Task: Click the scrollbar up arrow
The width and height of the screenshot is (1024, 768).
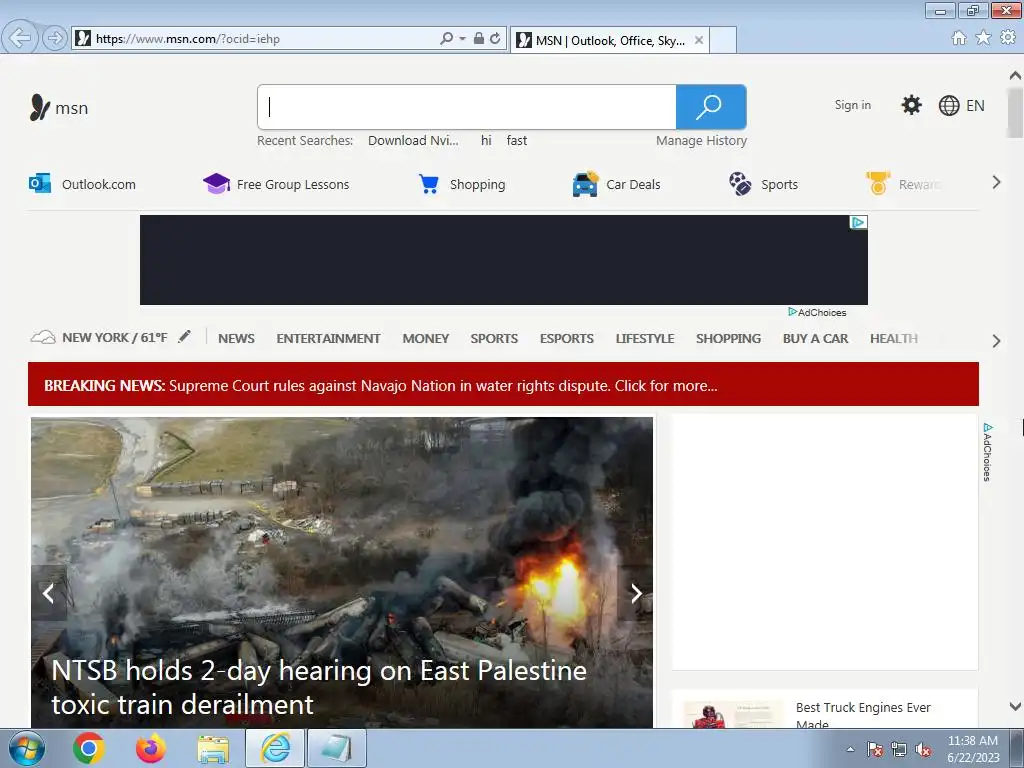Action: [1016, 76]
